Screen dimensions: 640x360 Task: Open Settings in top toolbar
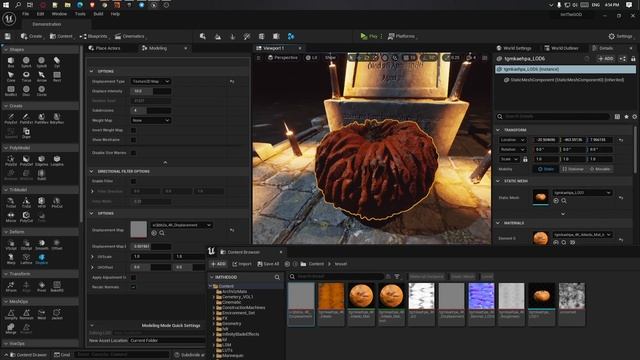point(620,36)
